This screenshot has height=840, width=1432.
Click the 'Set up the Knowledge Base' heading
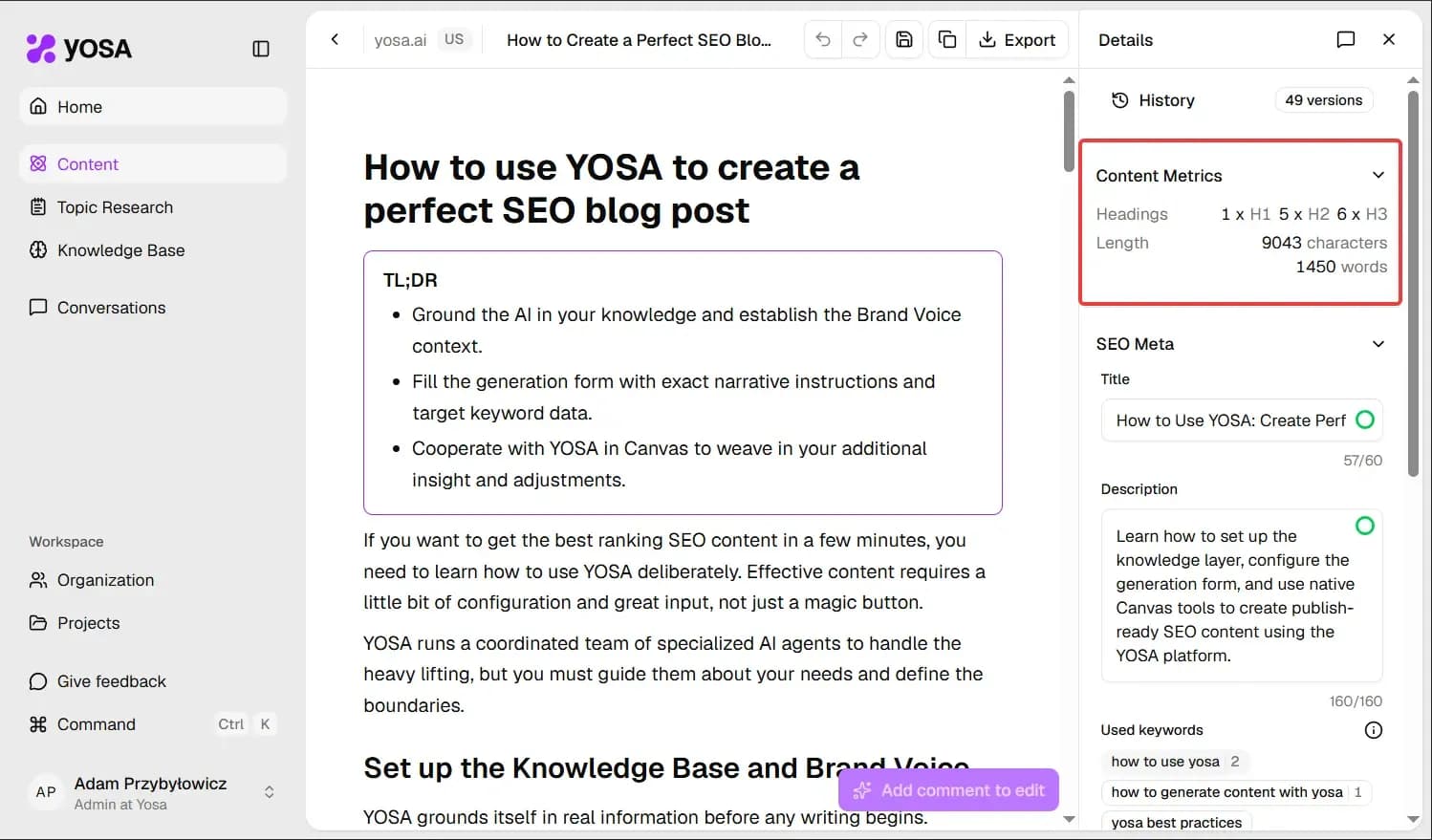666,767
